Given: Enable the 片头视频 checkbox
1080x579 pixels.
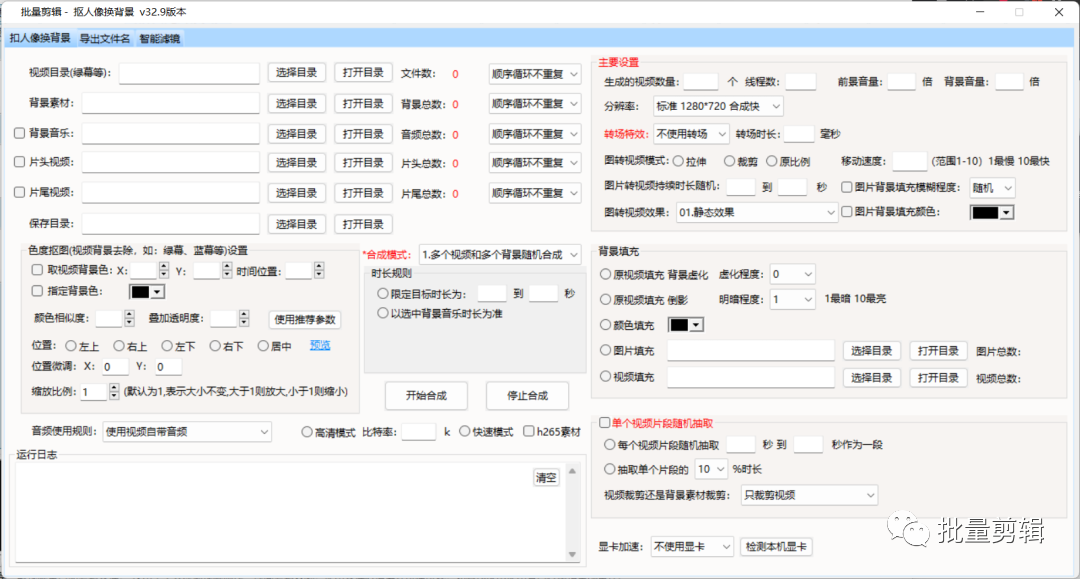Looking at the screenshot, I should tap(19, 162).
